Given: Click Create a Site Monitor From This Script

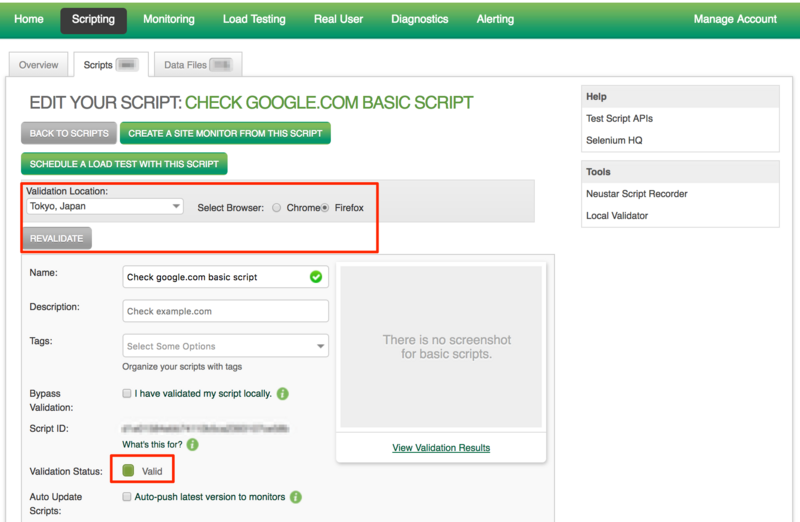Looking at the screenshot, I should (x=225, y=133).
